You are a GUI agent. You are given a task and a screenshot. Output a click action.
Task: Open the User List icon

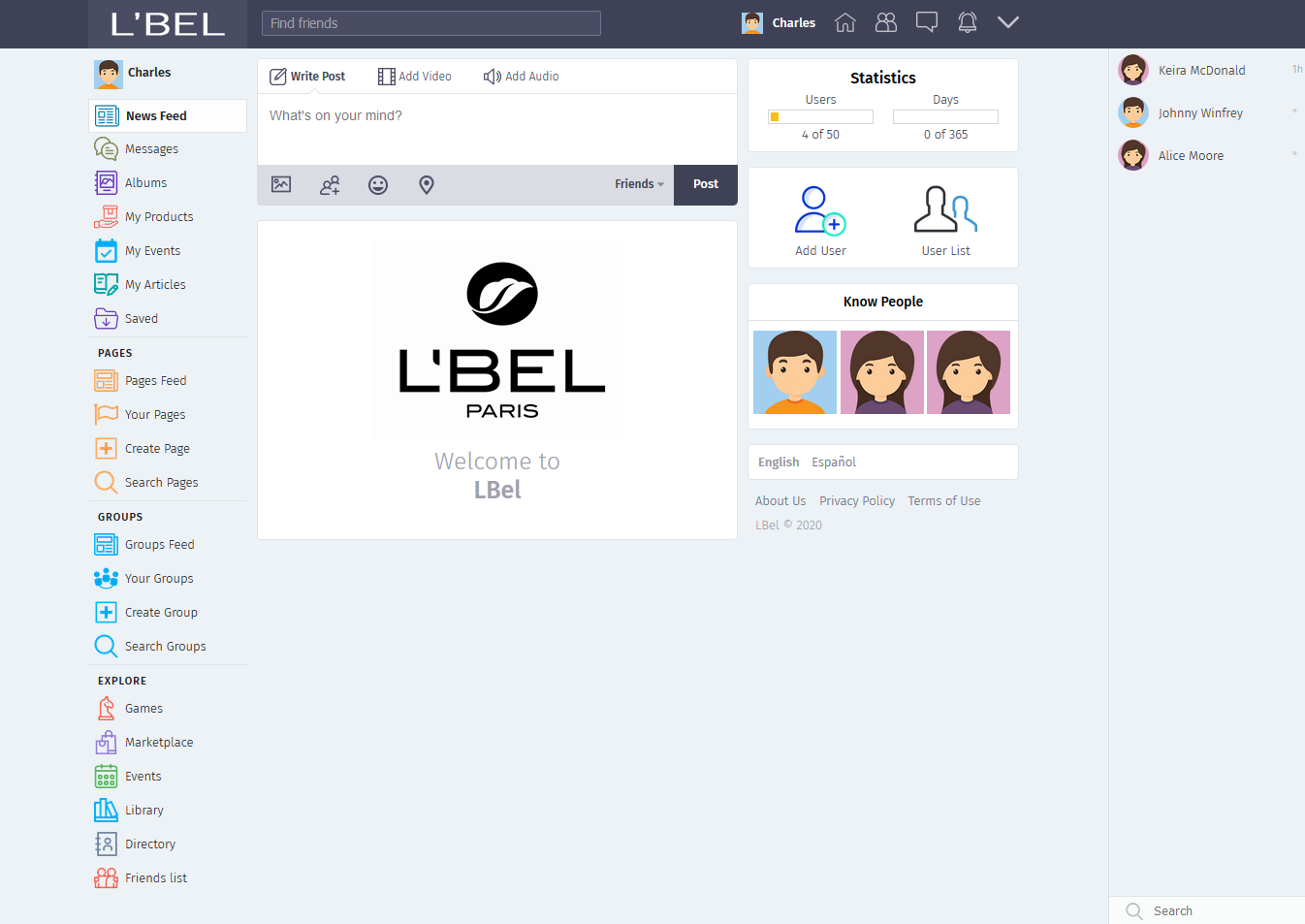pos(945,209)
